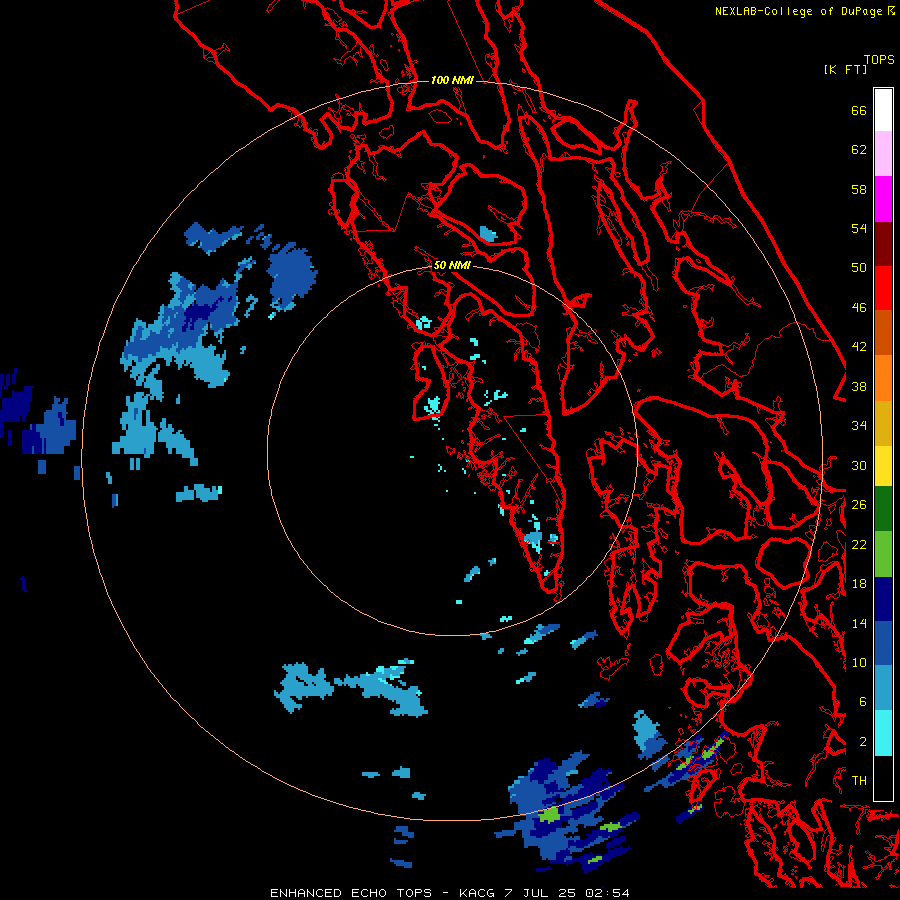
Task: Click the legend value '58'
Action: [859, 189]
